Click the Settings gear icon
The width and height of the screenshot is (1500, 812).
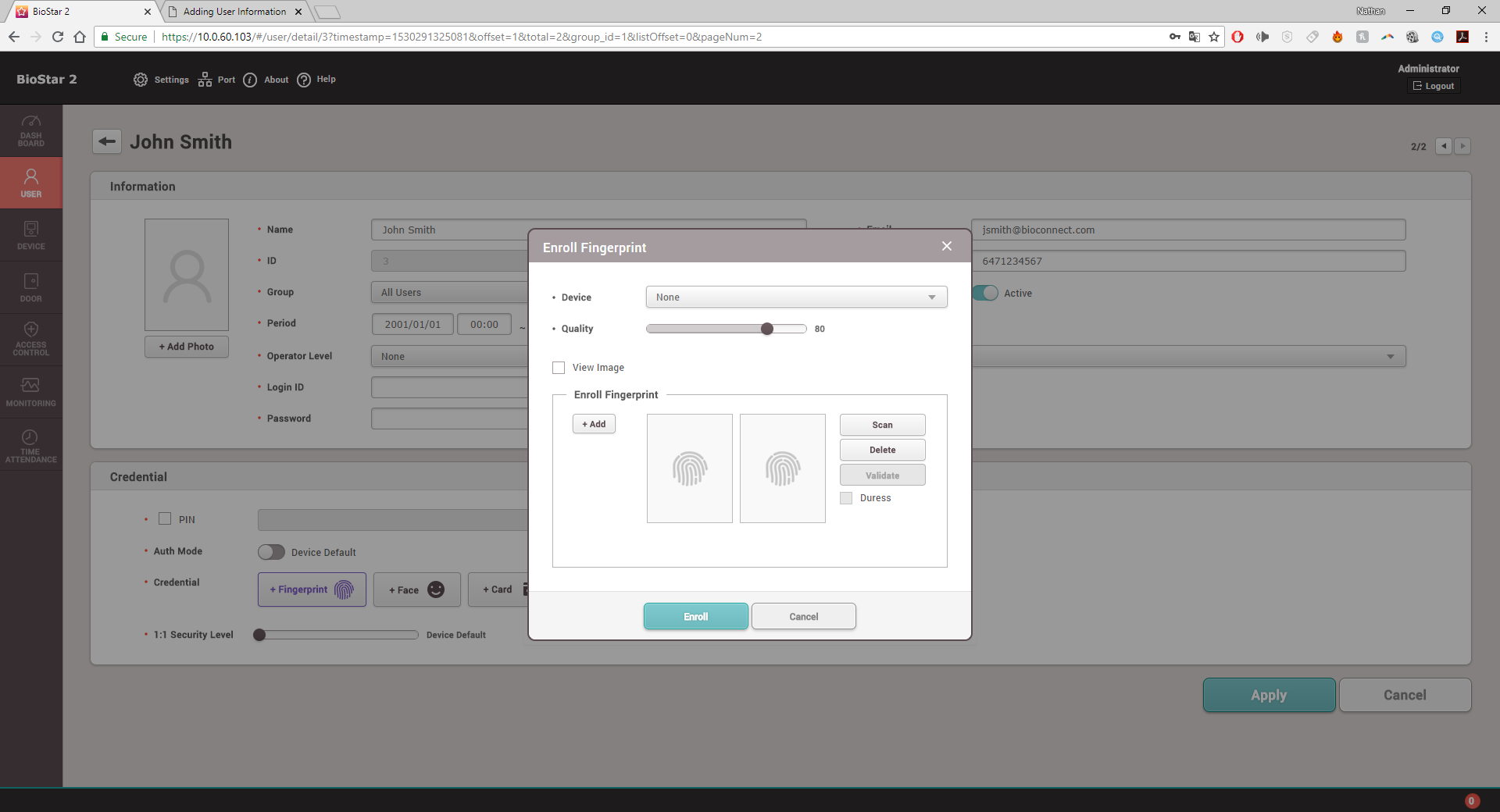tap(141, 80)
